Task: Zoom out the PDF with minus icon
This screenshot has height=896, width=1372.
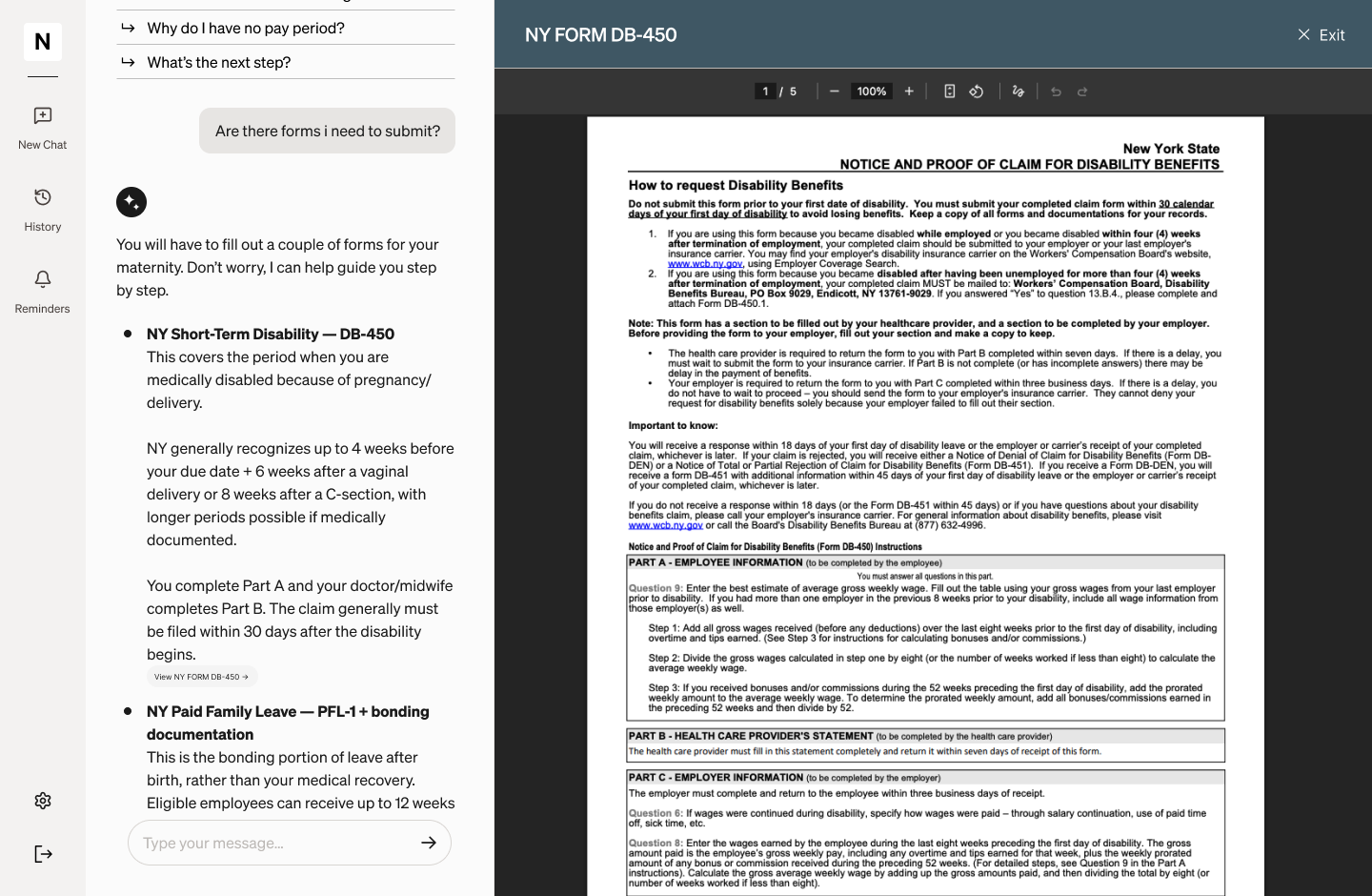Action: click(x=835, y=92)
